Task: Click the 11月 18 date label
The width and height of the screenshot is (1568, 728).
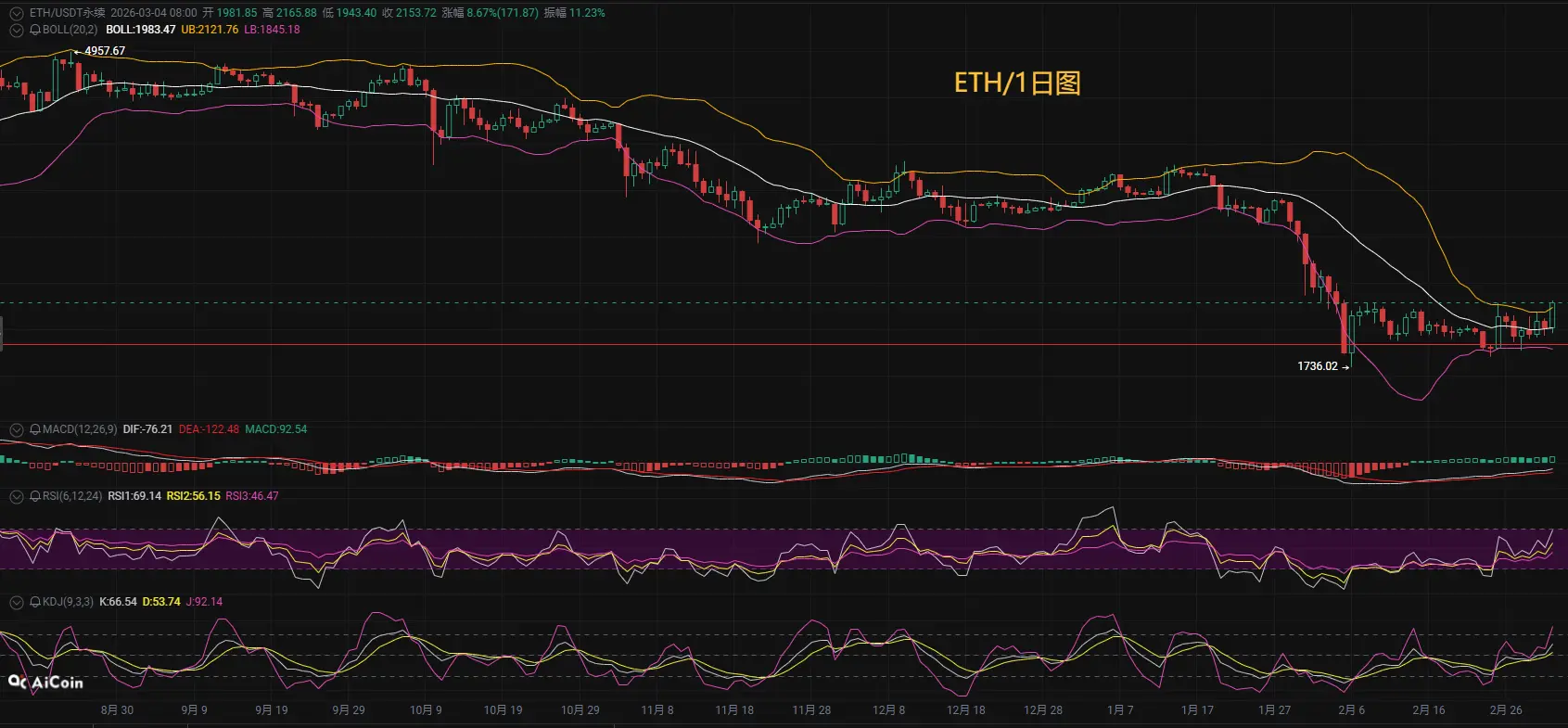Action: [734, 710]
